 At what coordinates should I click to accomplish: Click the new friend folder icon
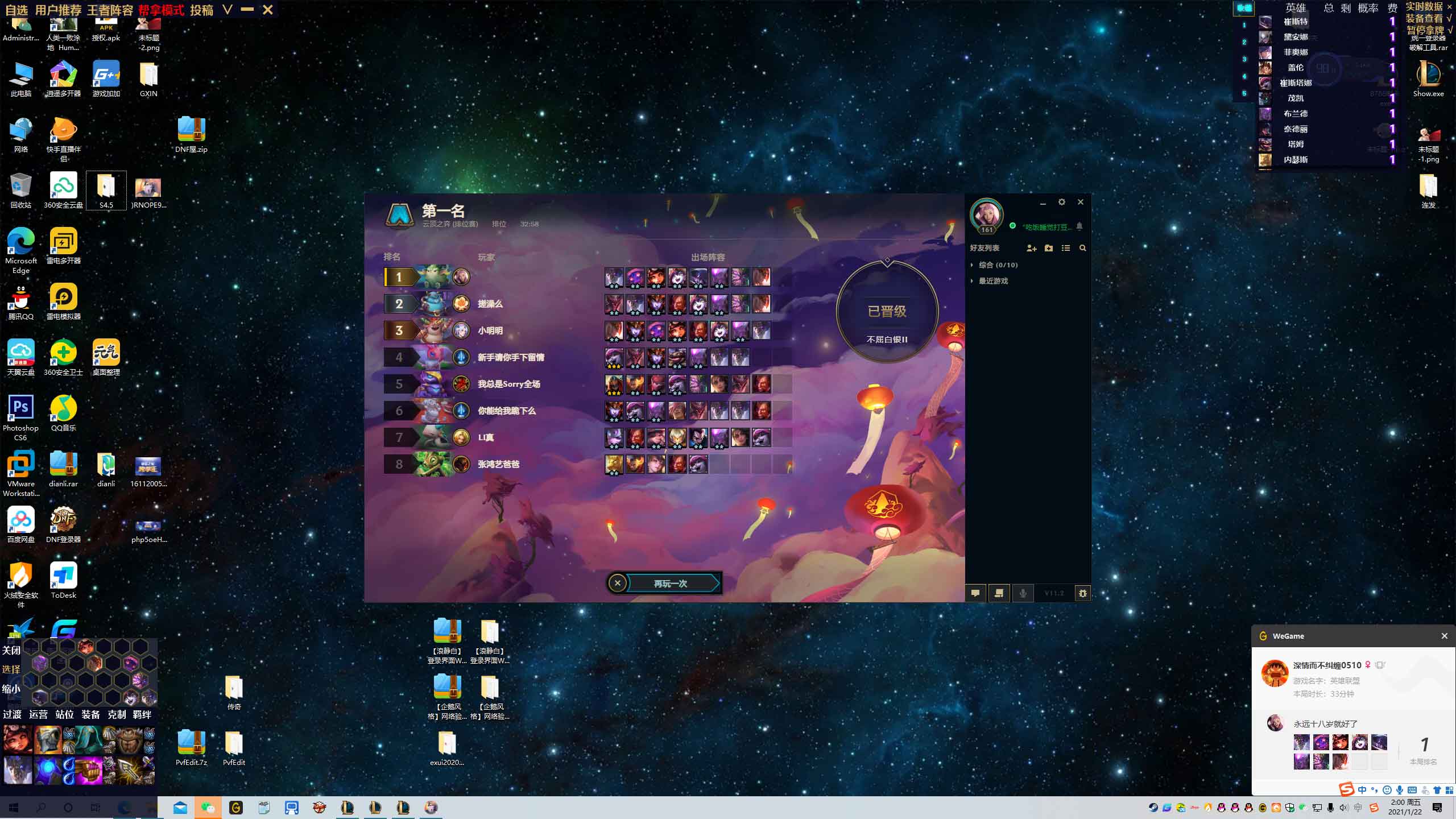[x=1049, y=248]
